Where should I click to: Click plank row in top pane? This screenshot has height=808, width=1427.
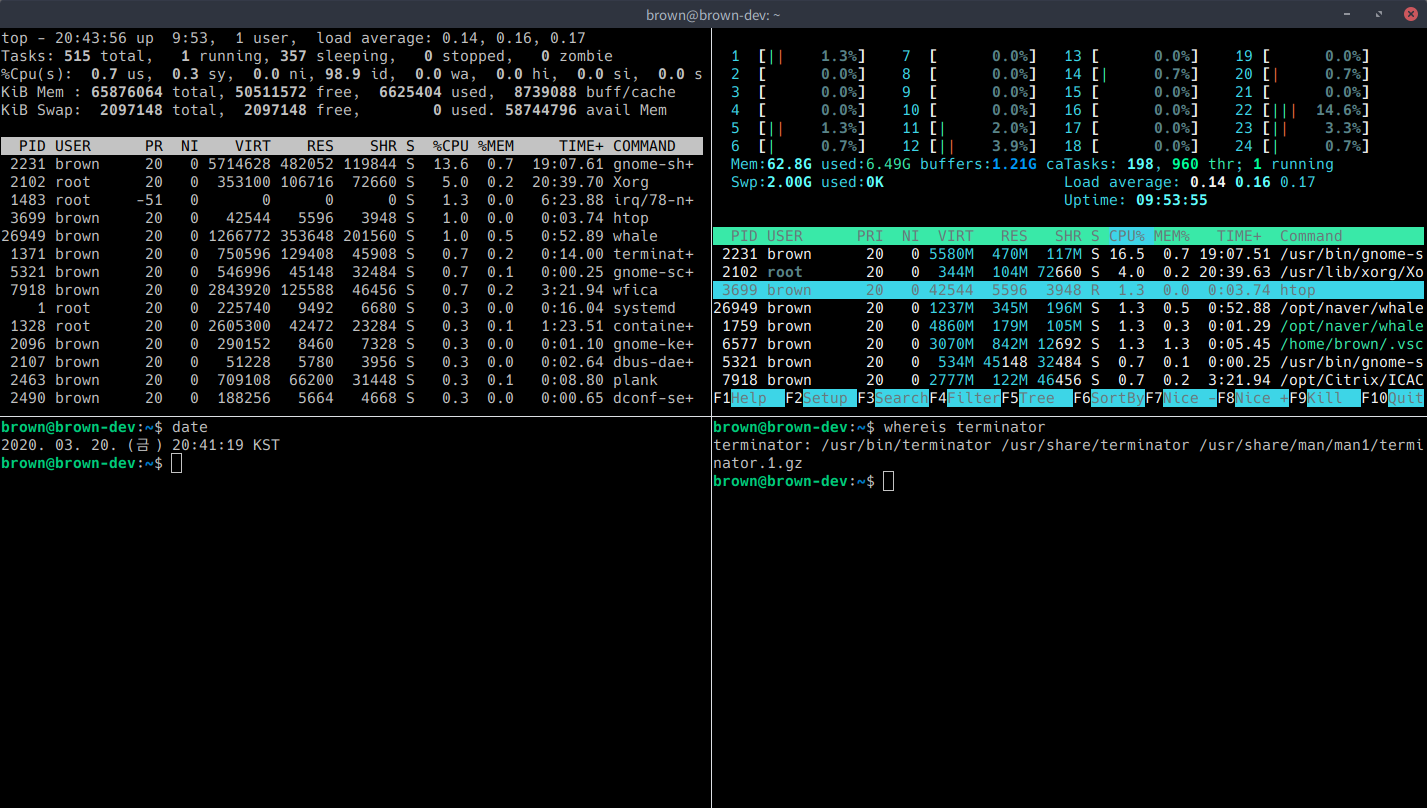(x=352, y=380)
